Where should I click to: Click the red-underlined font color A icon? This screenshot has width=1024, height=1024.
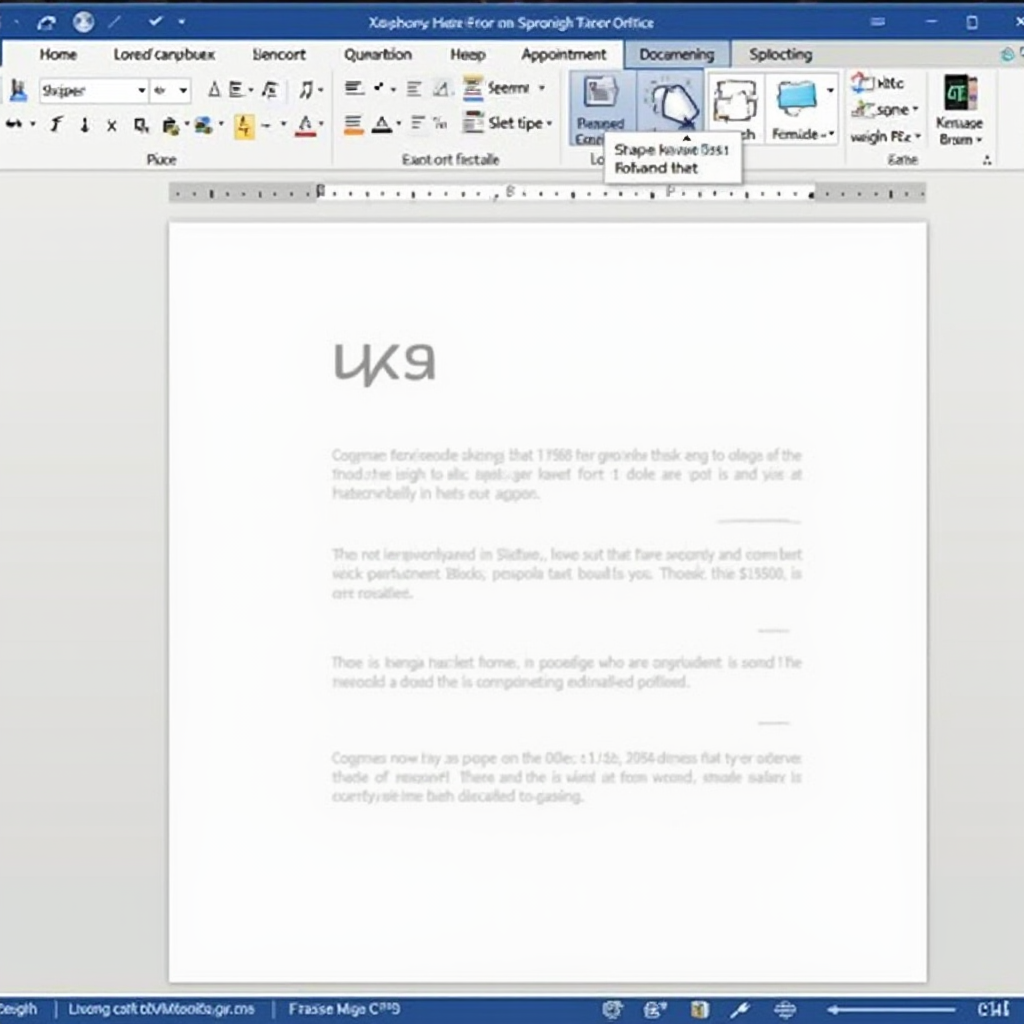tap(305, 125)
